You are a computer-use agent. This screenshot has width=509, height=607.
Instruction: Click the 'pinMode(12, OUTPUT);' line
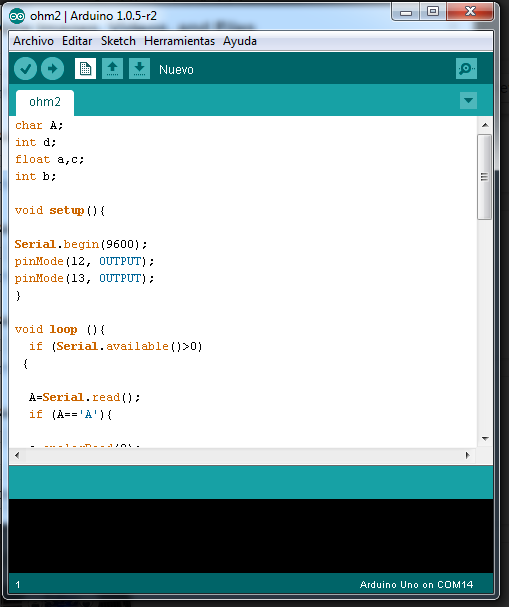pos(84,261)
